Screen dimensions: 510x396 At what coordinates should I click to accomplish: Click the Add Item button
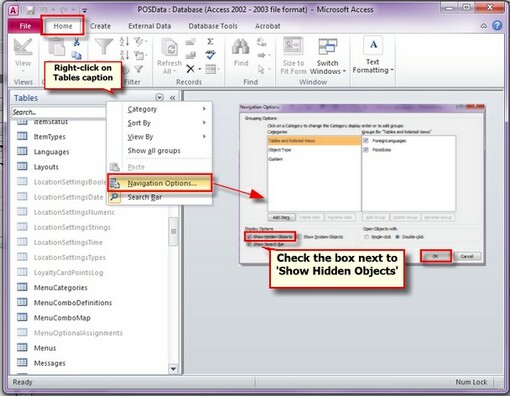click(281, 217)
